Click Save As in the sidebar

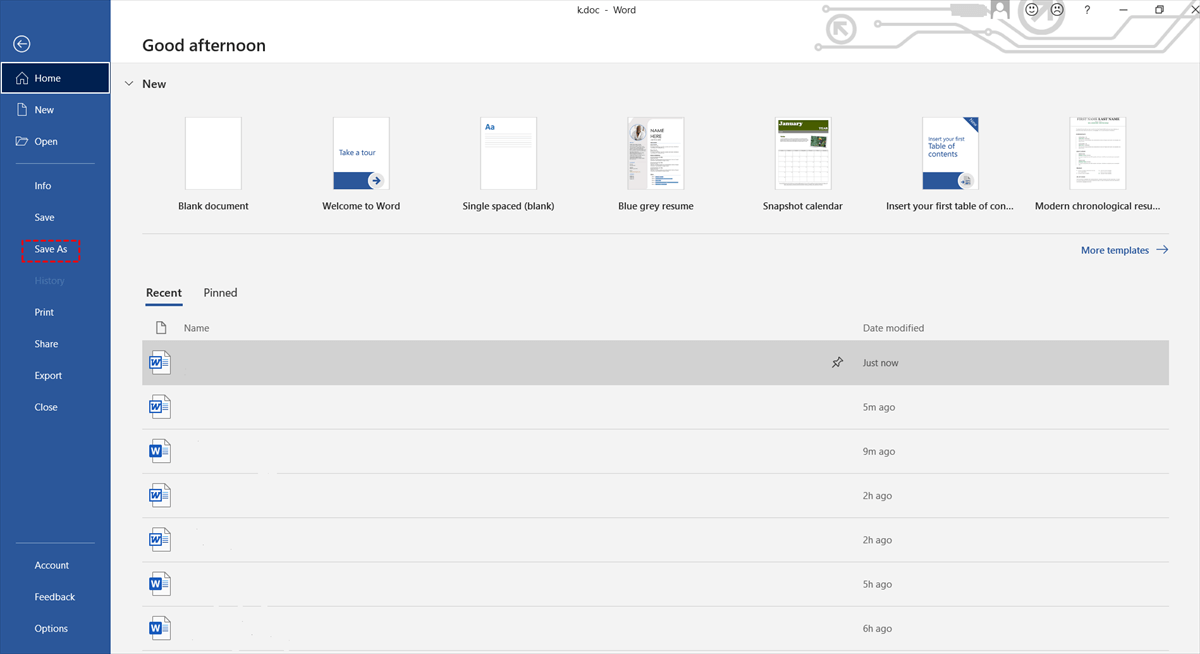point(51,248)
